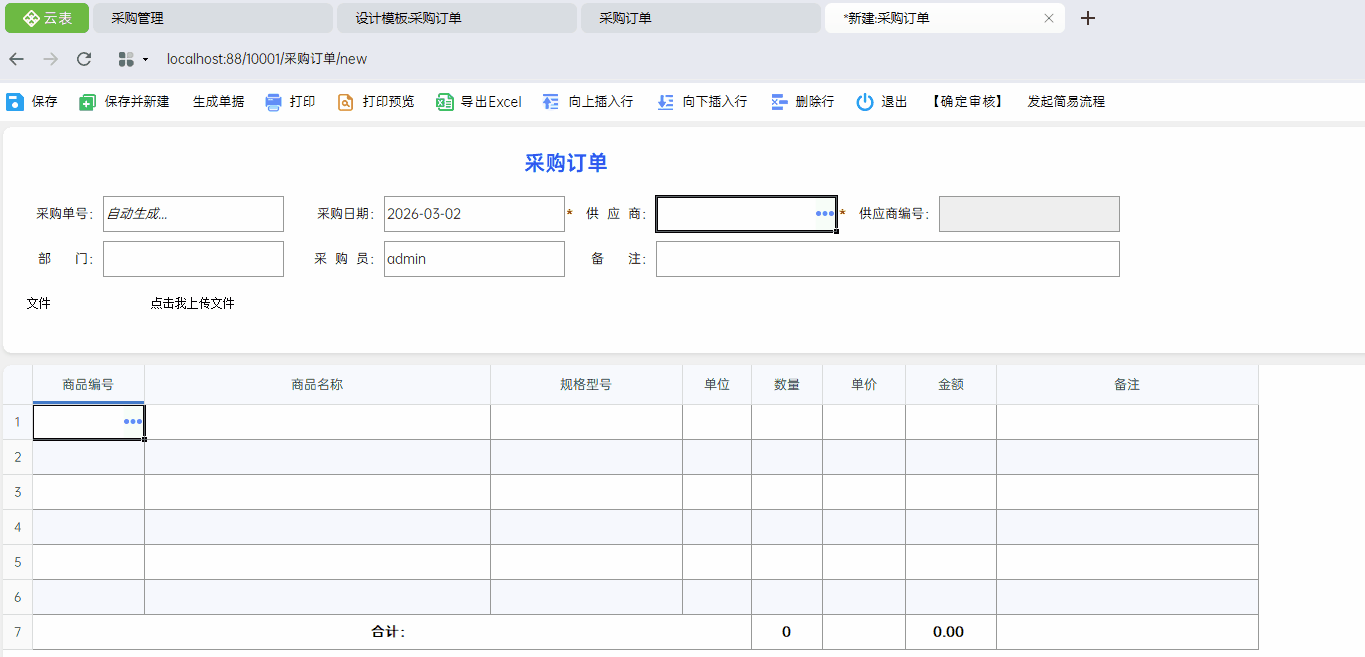Switch to 采购管理 tab
Viewport: 1365px width, 657px height.
212,18
